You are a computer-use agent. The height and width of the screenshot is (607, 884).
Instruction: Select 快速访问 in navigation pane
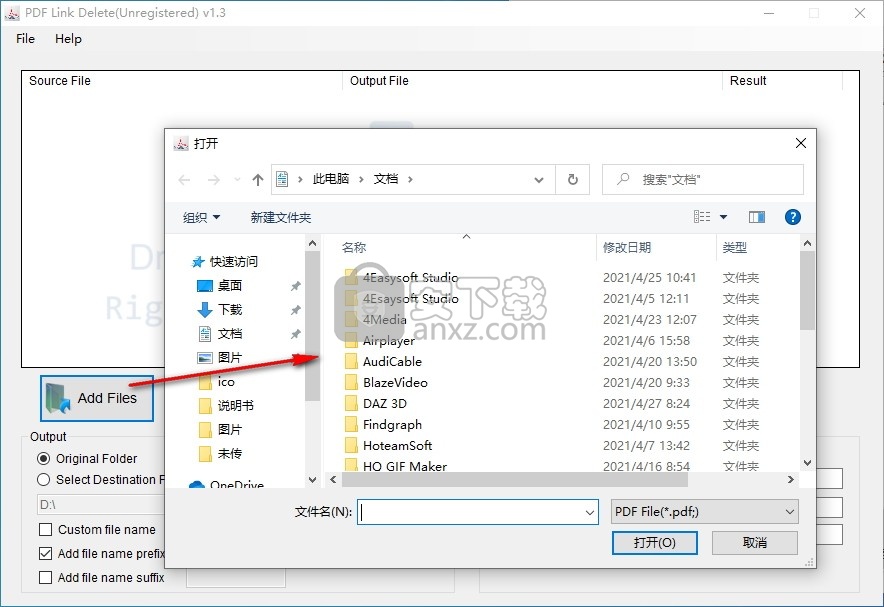point(233,262)
